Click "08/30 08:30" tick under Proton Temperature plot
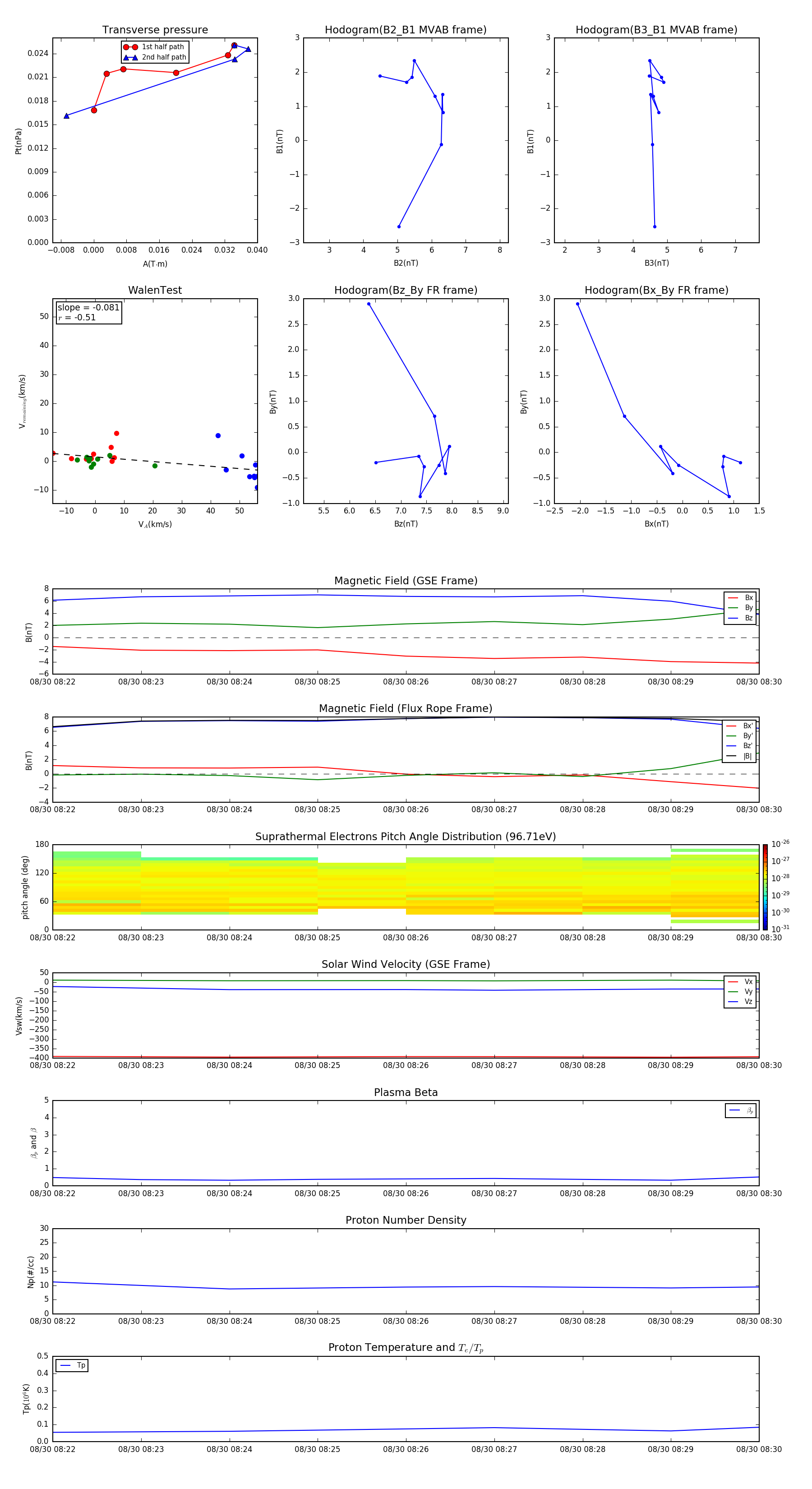Screen dimensions: 812x1489 pos(759,1450)
